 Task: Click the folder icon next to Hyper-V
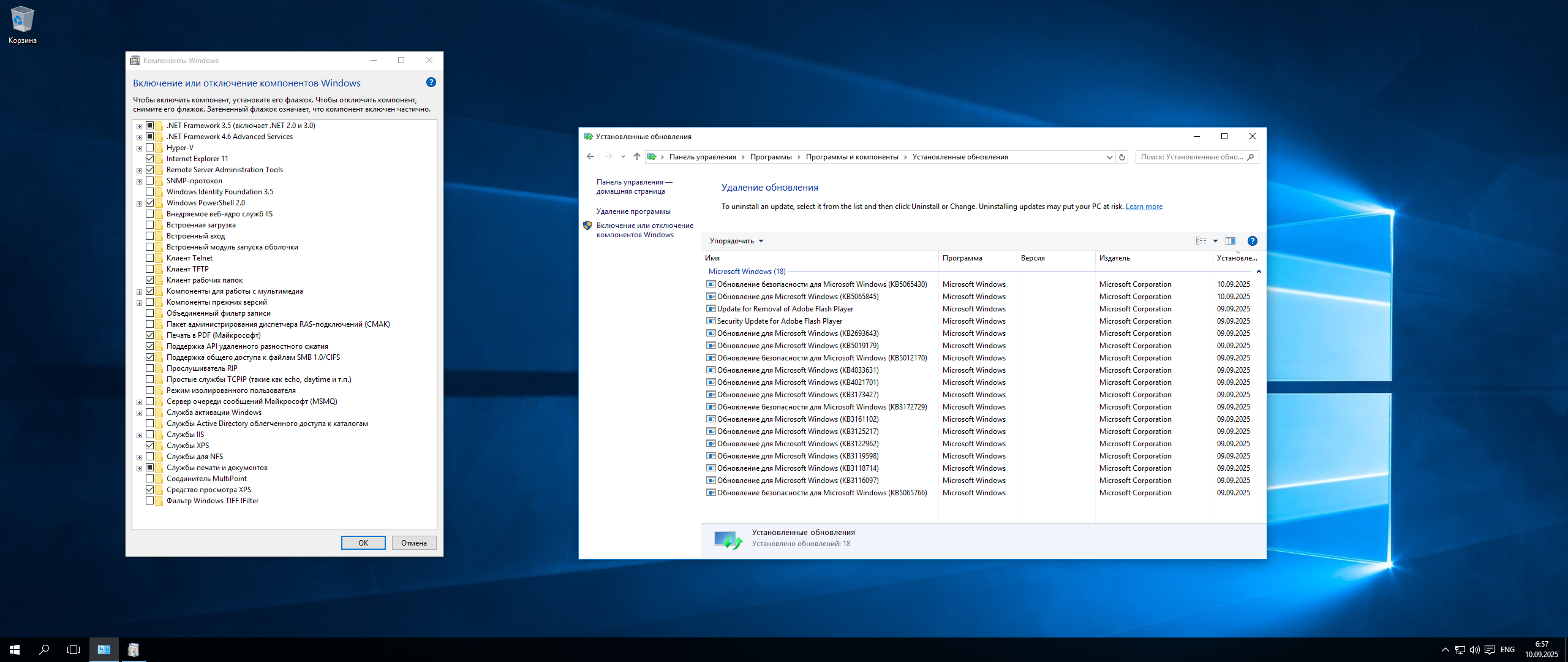point(159,148)
